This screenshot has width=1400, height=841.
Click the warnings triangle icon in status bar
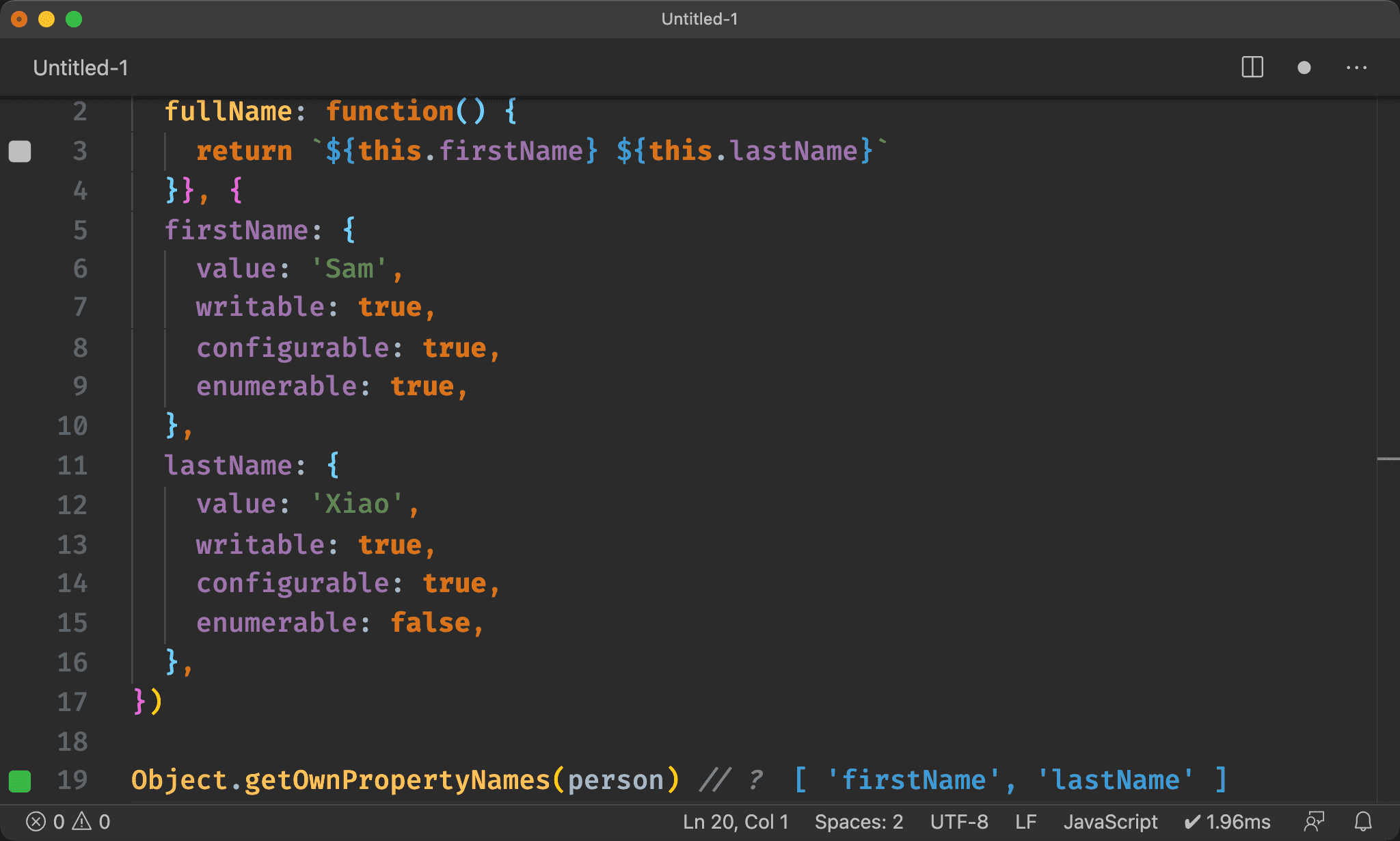pyautogui.click(x=82, y=821)
